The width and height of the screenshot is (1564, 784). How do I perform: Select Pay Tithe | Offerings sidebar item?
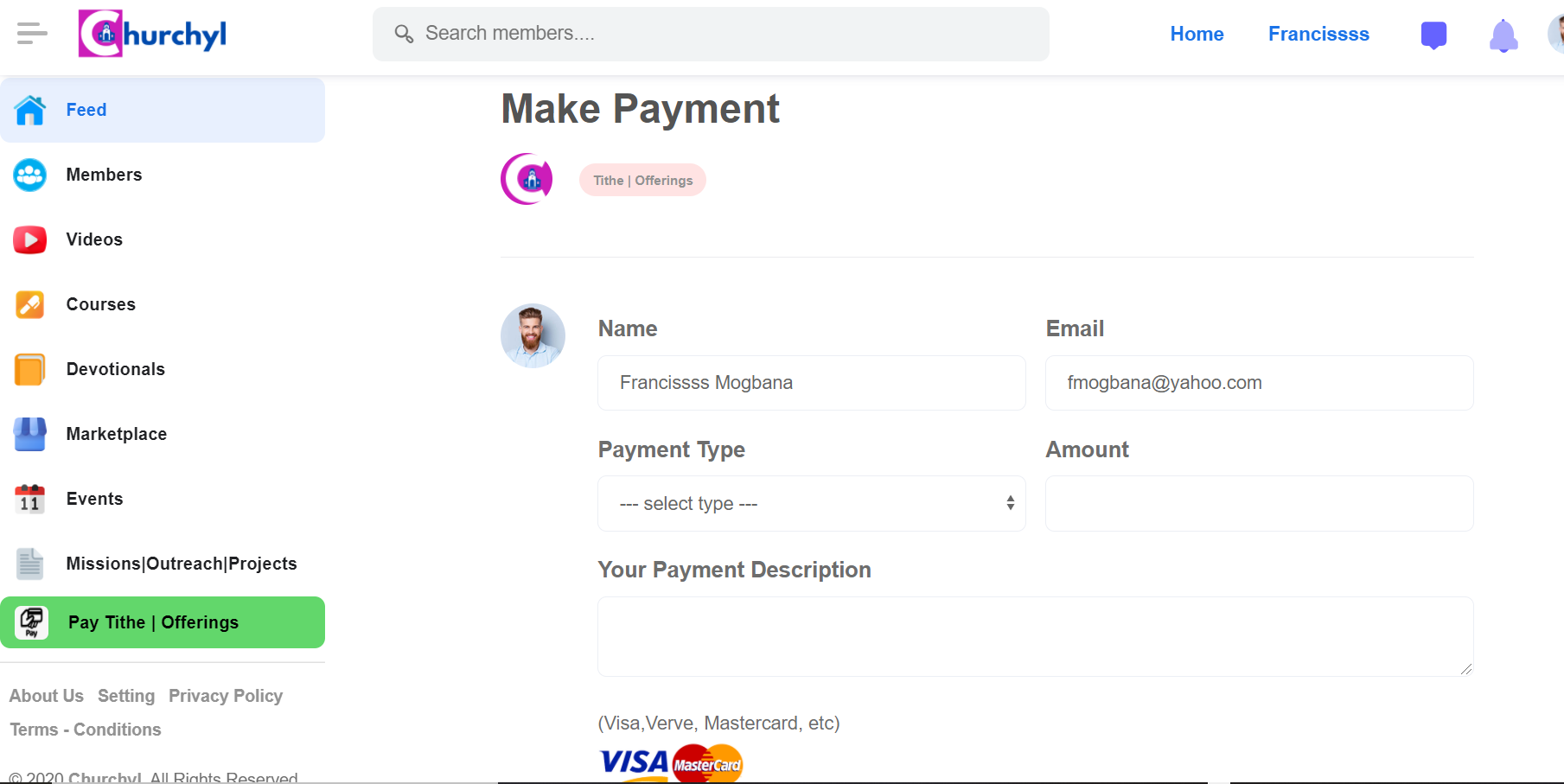point(163,622)
